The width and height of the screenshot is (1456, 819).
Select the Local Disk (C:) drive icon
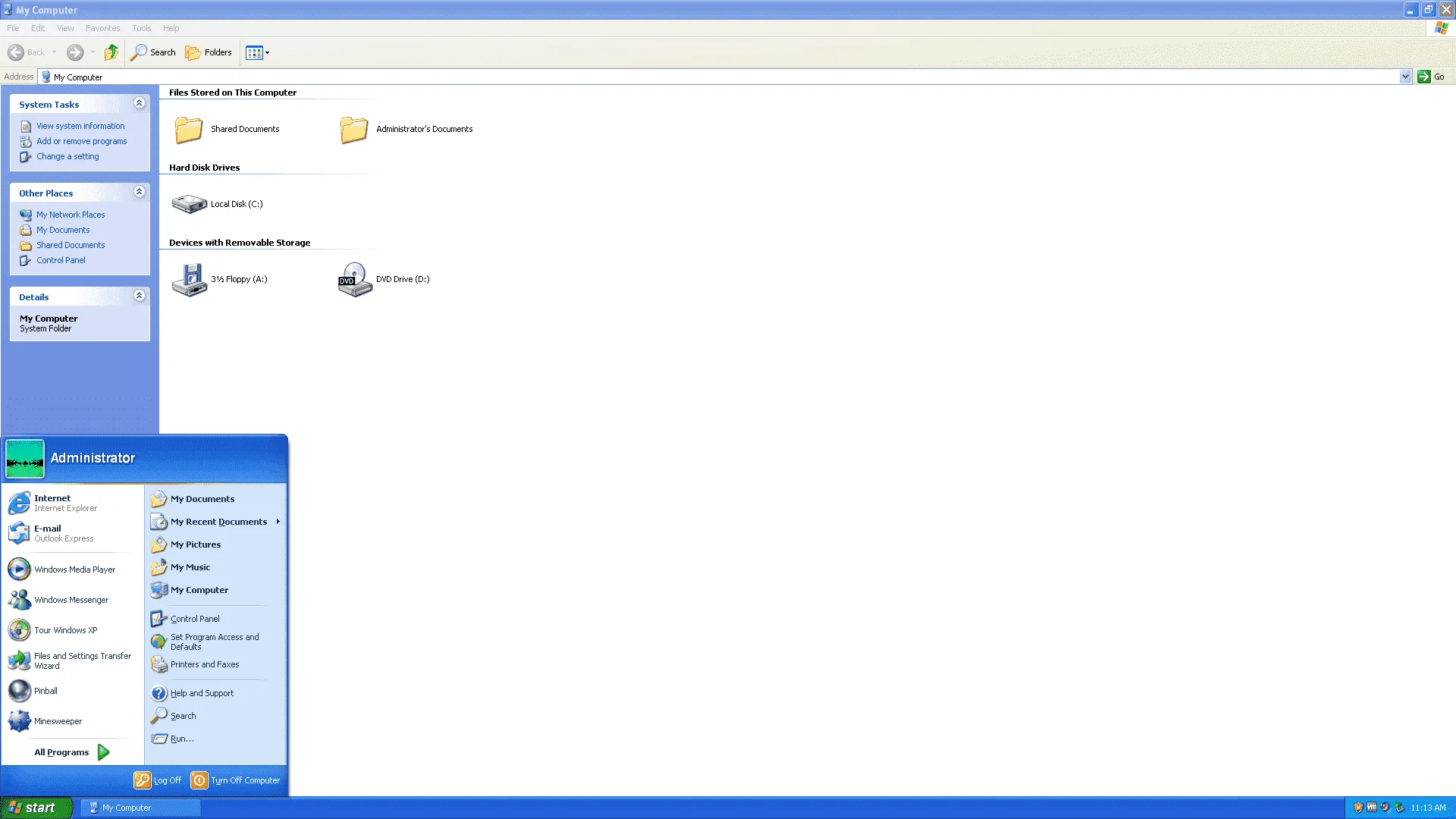point(189,204)
